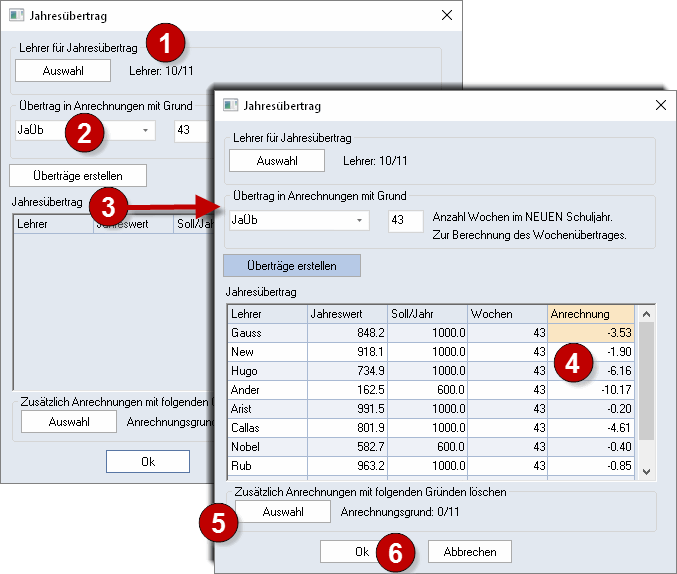
Task: Select the Hugo row
Action: pos(431,371)
